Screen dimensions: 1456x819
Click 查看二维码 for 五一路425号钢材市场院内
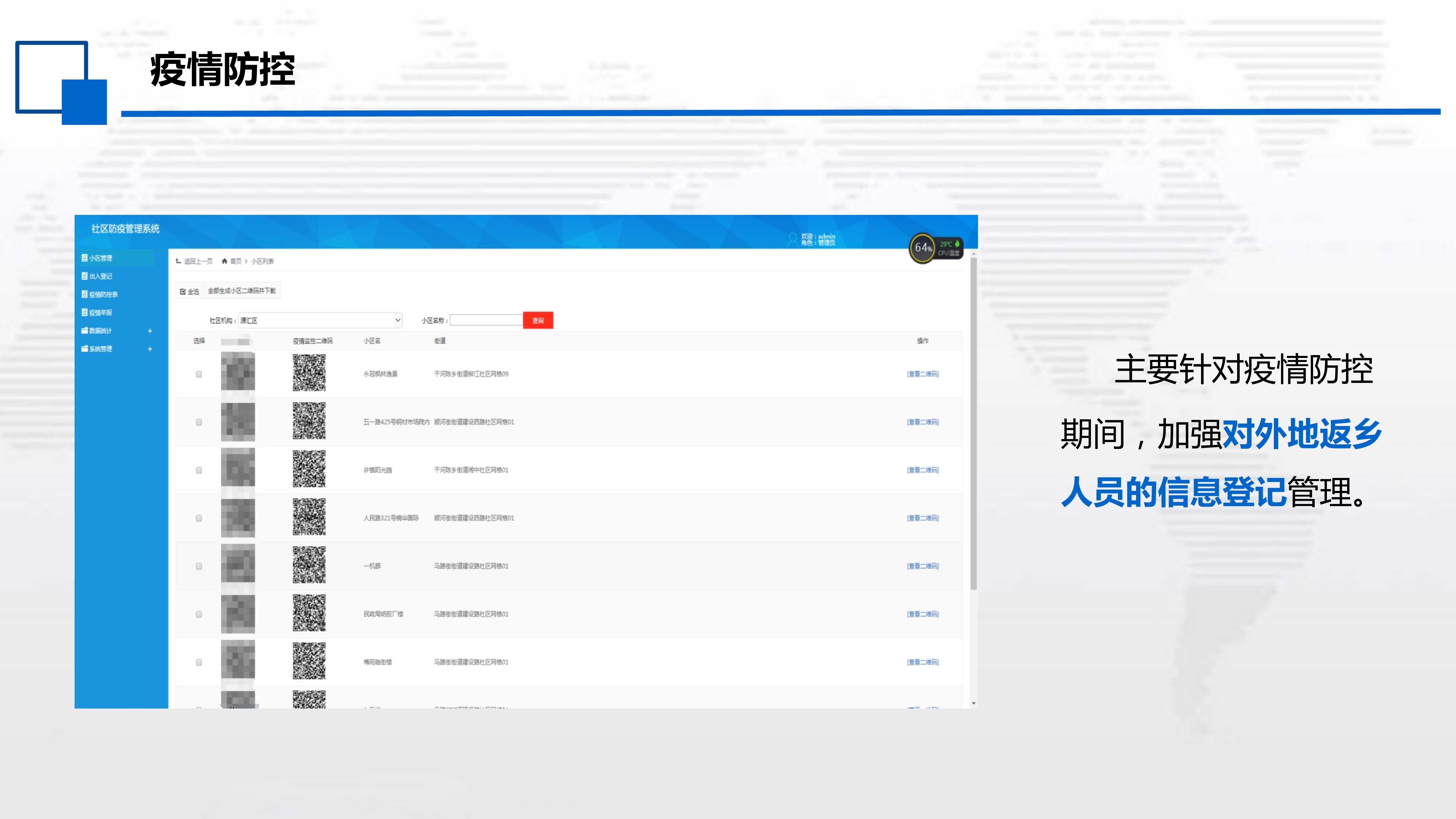(x=922, y=422)
